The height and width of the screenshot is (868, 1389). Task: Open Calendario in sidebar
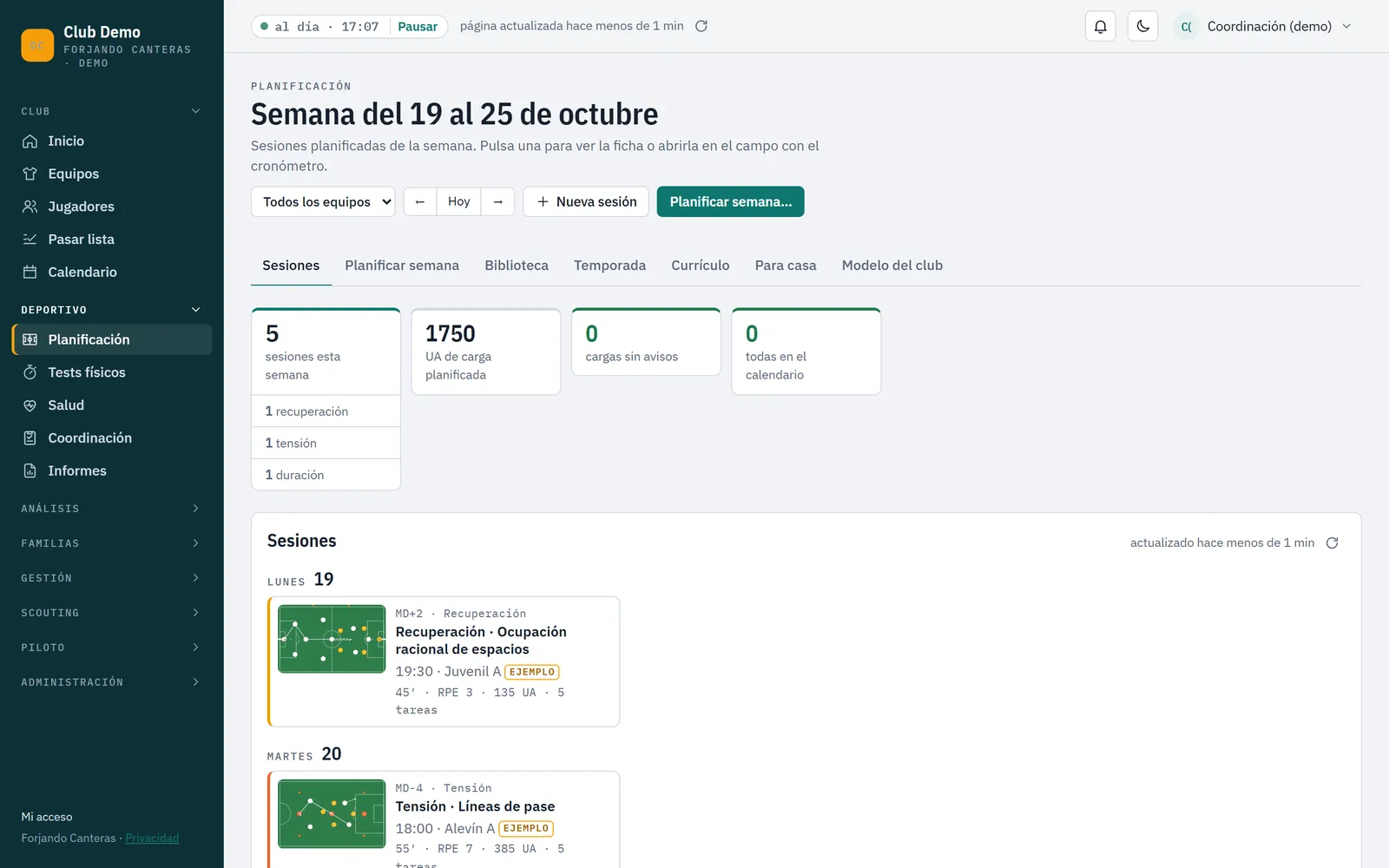coord(112,272)
